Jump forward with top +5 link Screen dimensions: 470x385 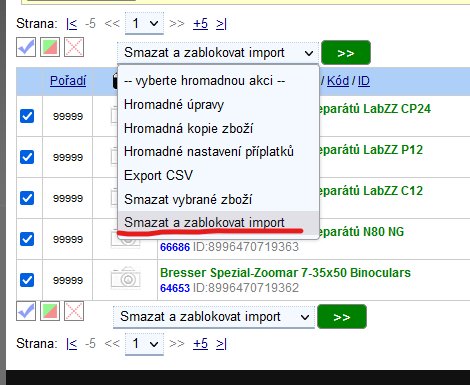click(x=200, y=24)
